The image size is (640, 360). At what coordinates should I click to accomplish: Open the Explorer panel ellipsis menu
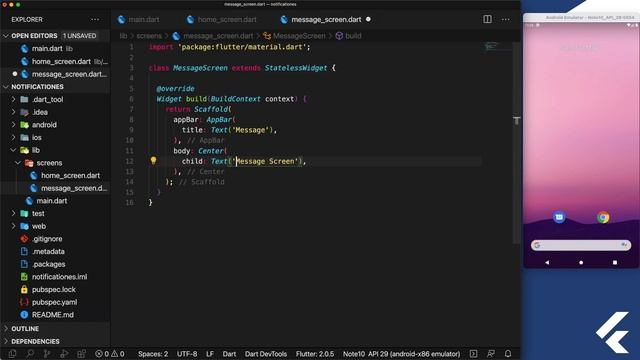95,19
